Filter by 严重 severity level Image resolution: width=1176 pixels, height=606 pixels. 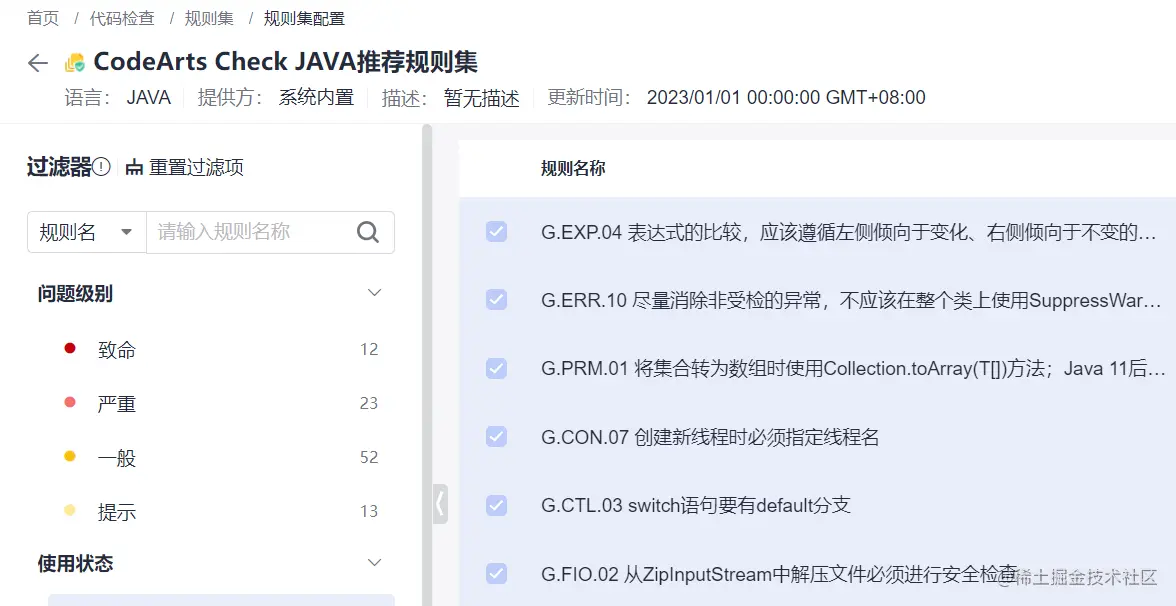pyautogui.click(x=116, y=404)
